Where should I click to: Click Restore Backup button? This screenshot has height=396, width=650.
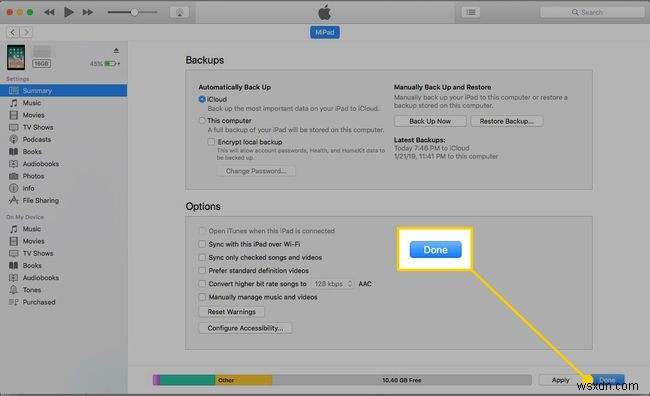point(507,121)
